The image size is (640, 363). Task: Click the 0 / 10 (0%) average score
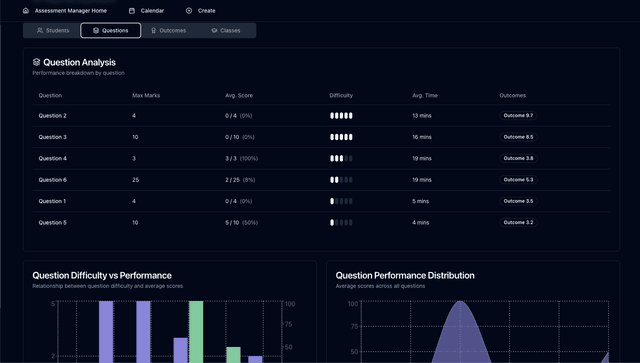(x=240, y=137)
